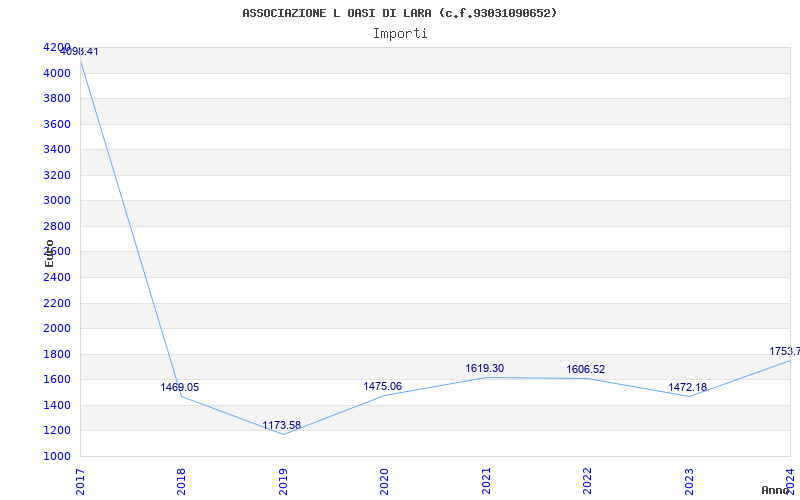Screen dimensions: 800x500
Task: Click the x-axis year 2017
Action: click(x=80, y=481)
